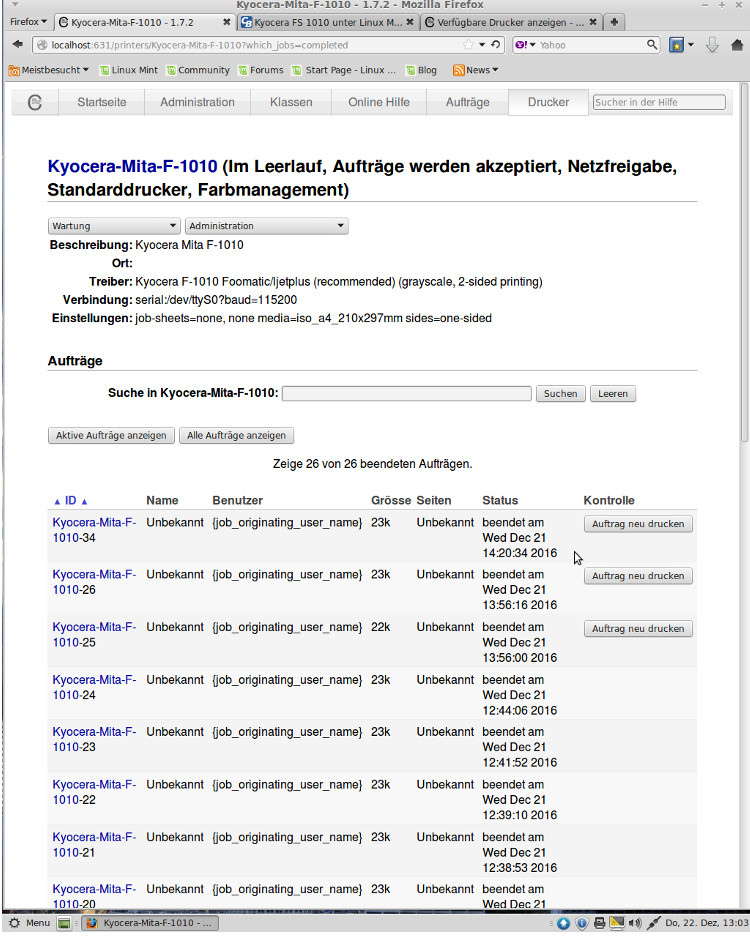
Task: Open a new tab with the plus button
Action: tap(614, 22)
